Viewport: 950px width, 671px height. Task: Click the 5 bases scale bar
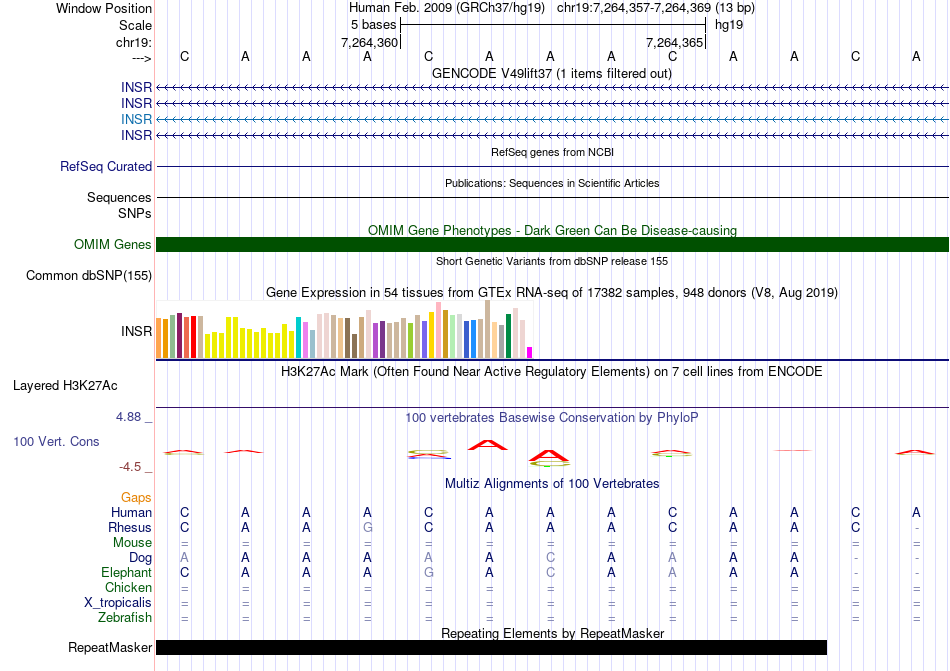pyautogui.click(x=553, y=24)
